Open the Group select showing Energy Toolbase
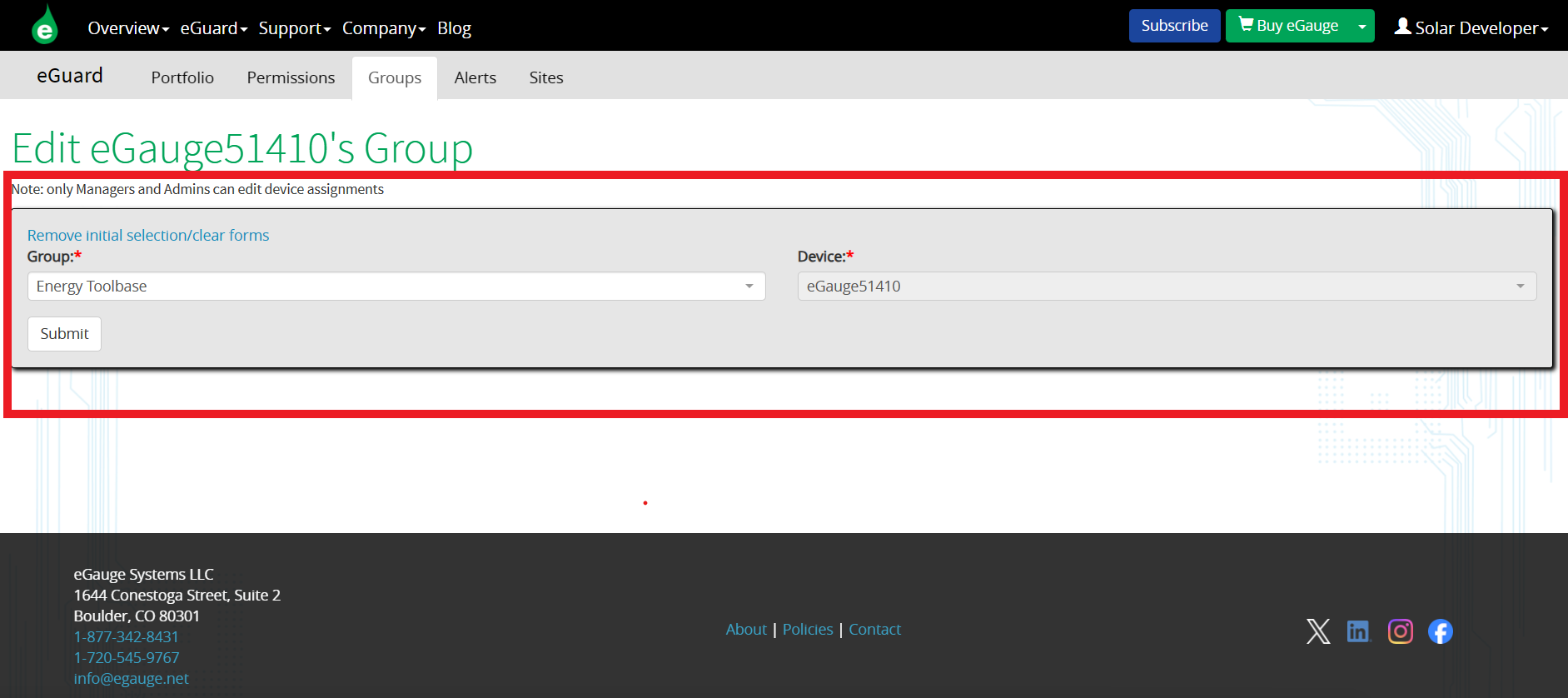 396,286
